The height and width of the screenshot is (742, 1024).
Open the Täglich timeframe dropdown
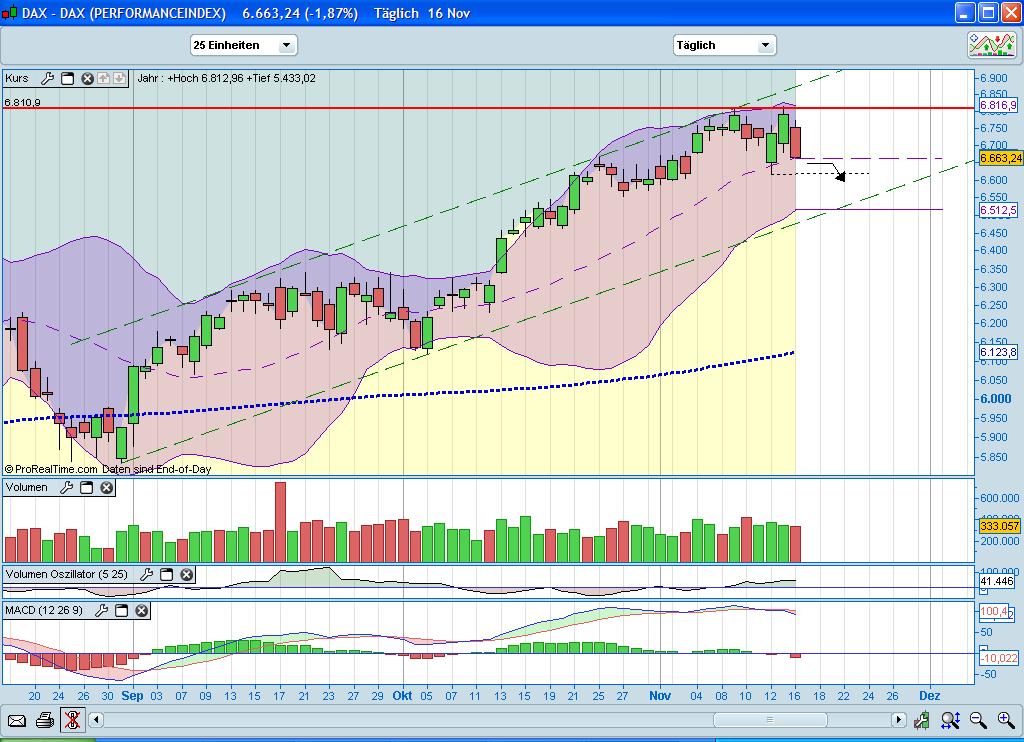click(724, 45)
